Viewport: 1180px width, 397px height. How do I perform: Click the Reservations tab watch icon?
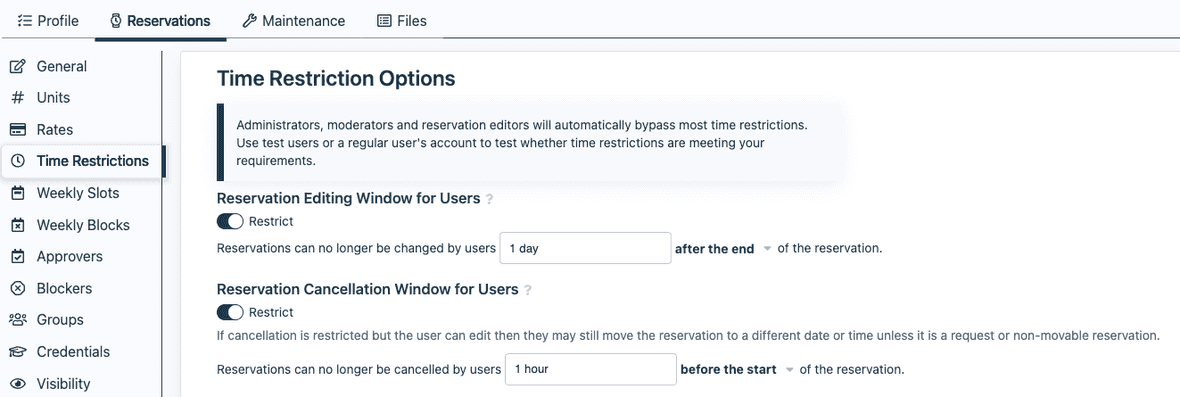(116, 21)
